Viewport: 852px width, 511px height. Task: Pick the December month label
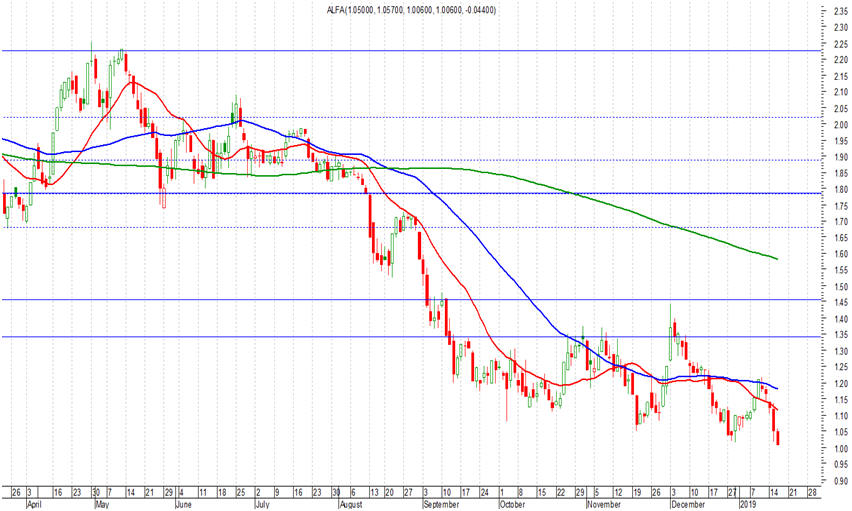point(688,504)
